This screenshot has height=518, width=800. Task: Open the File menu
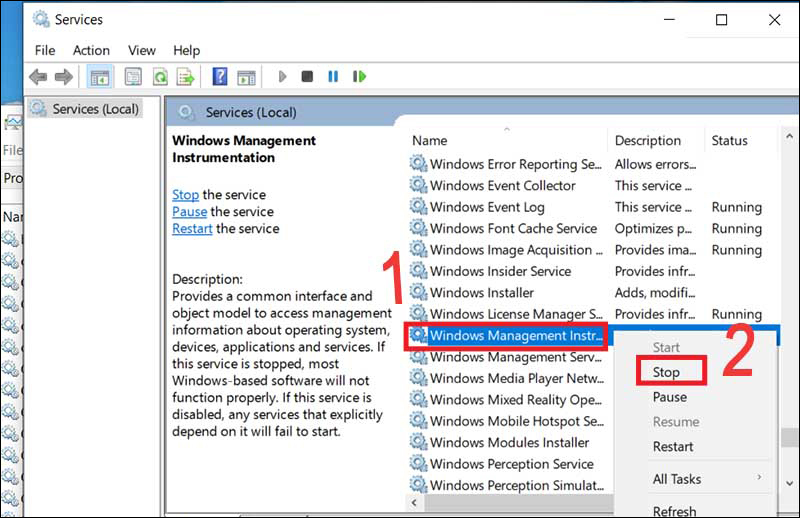45,50
